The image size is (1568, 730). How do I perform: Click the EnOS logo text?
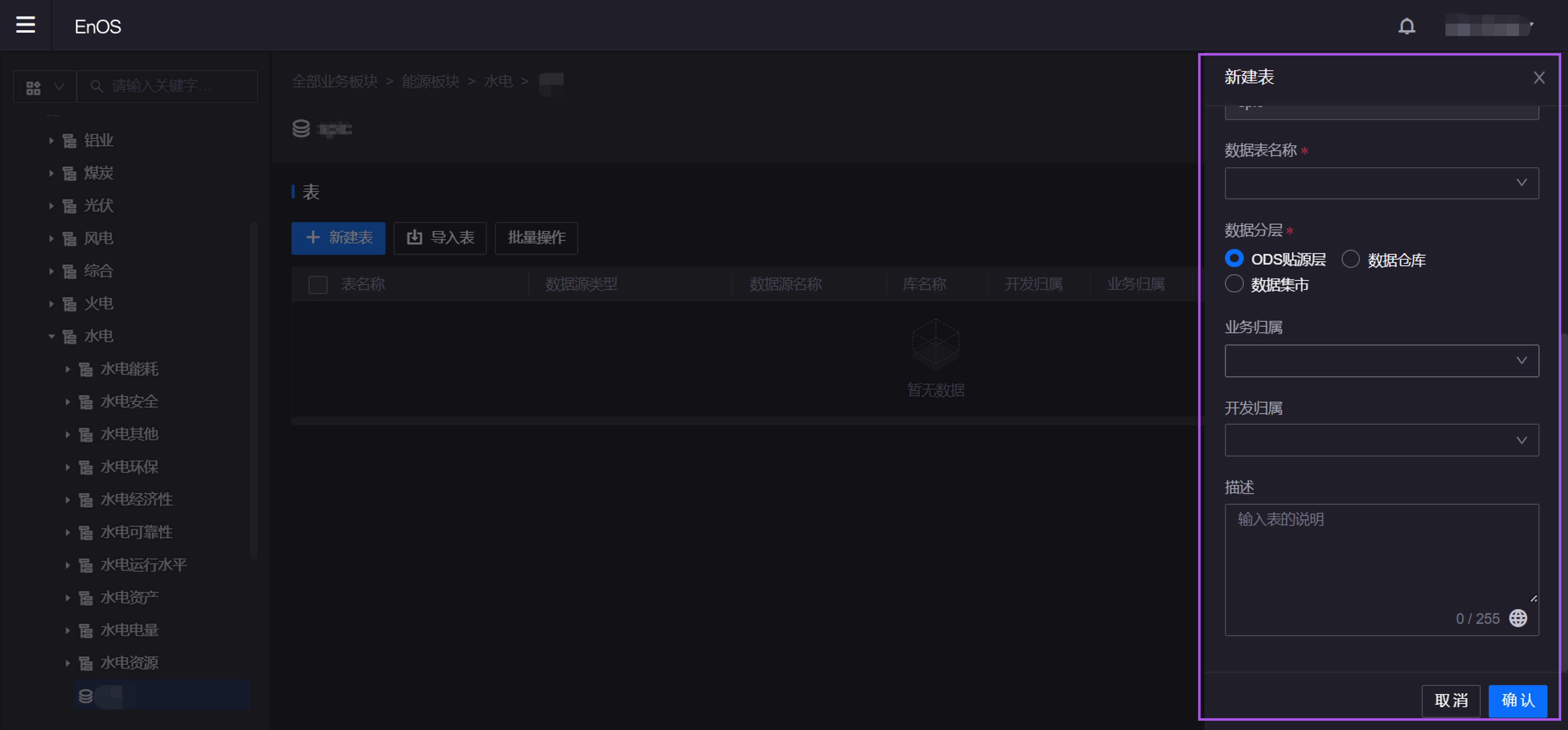(97, 27)
